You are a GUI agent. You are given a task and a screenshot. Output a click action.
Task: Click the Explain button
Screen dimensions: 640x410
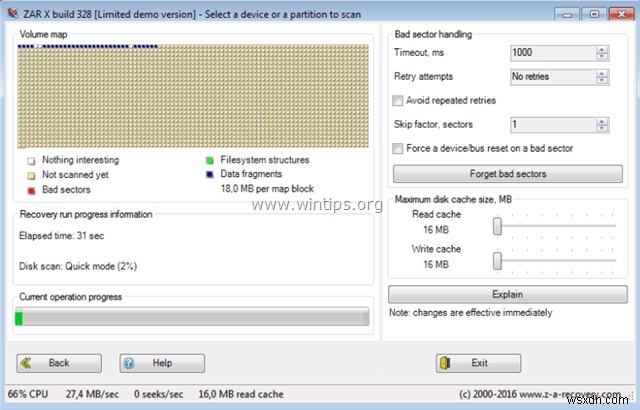(508, 294)
